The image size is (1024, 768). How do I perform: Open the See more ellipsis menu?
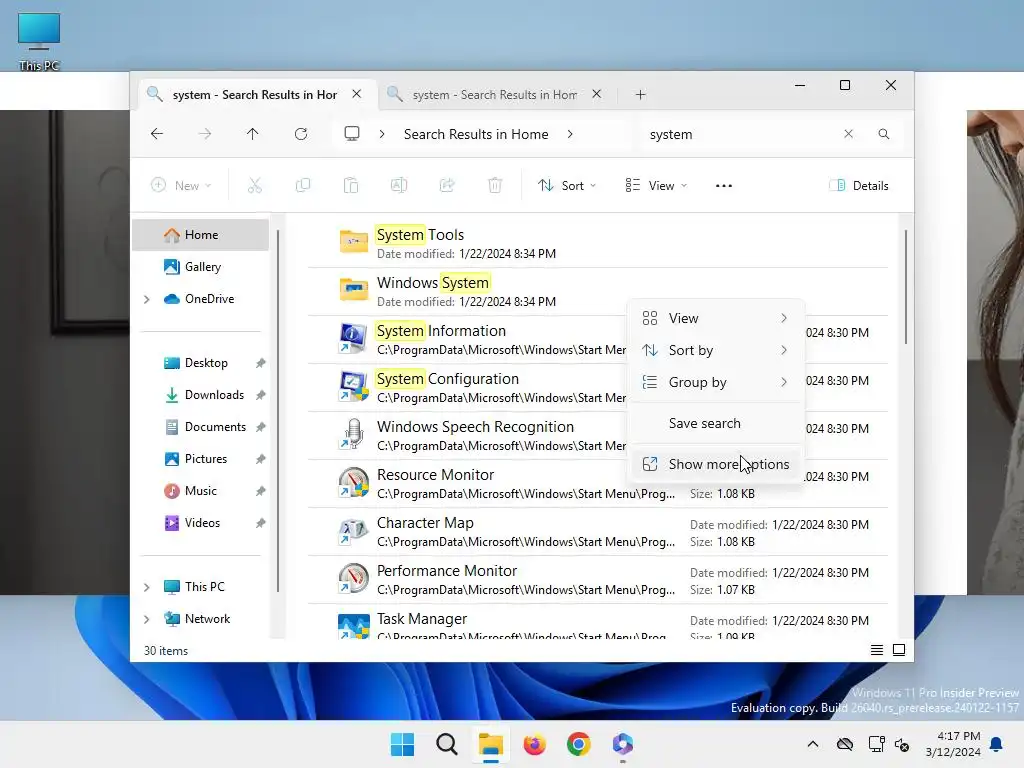[724, 185]
